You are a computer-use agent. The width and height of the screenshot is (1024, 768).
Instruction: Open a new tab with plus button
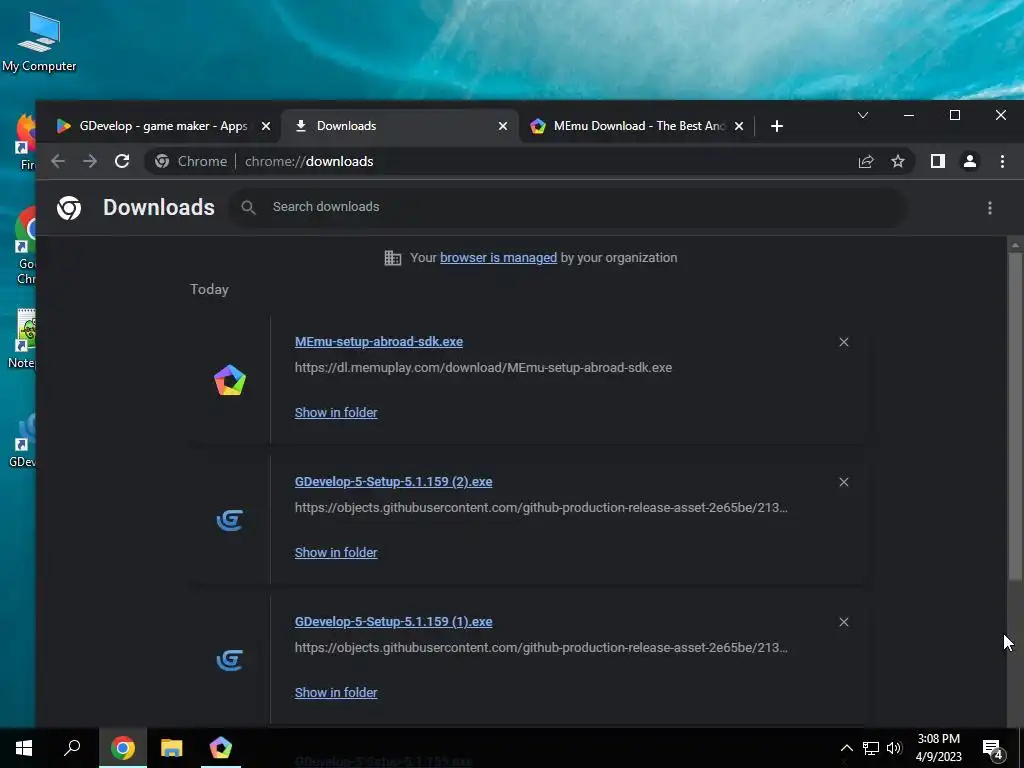tap(776, 126)
